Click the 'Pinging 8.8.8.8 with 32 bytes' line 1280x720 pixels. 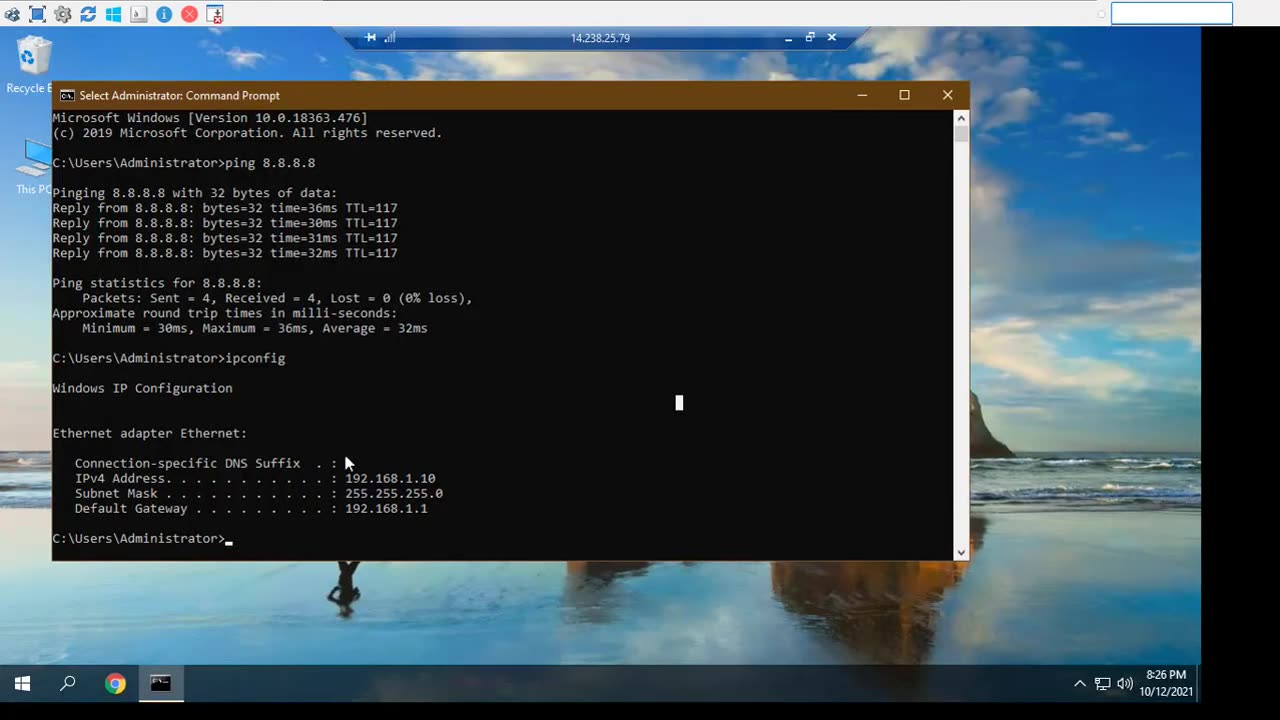tap(195, 193)
